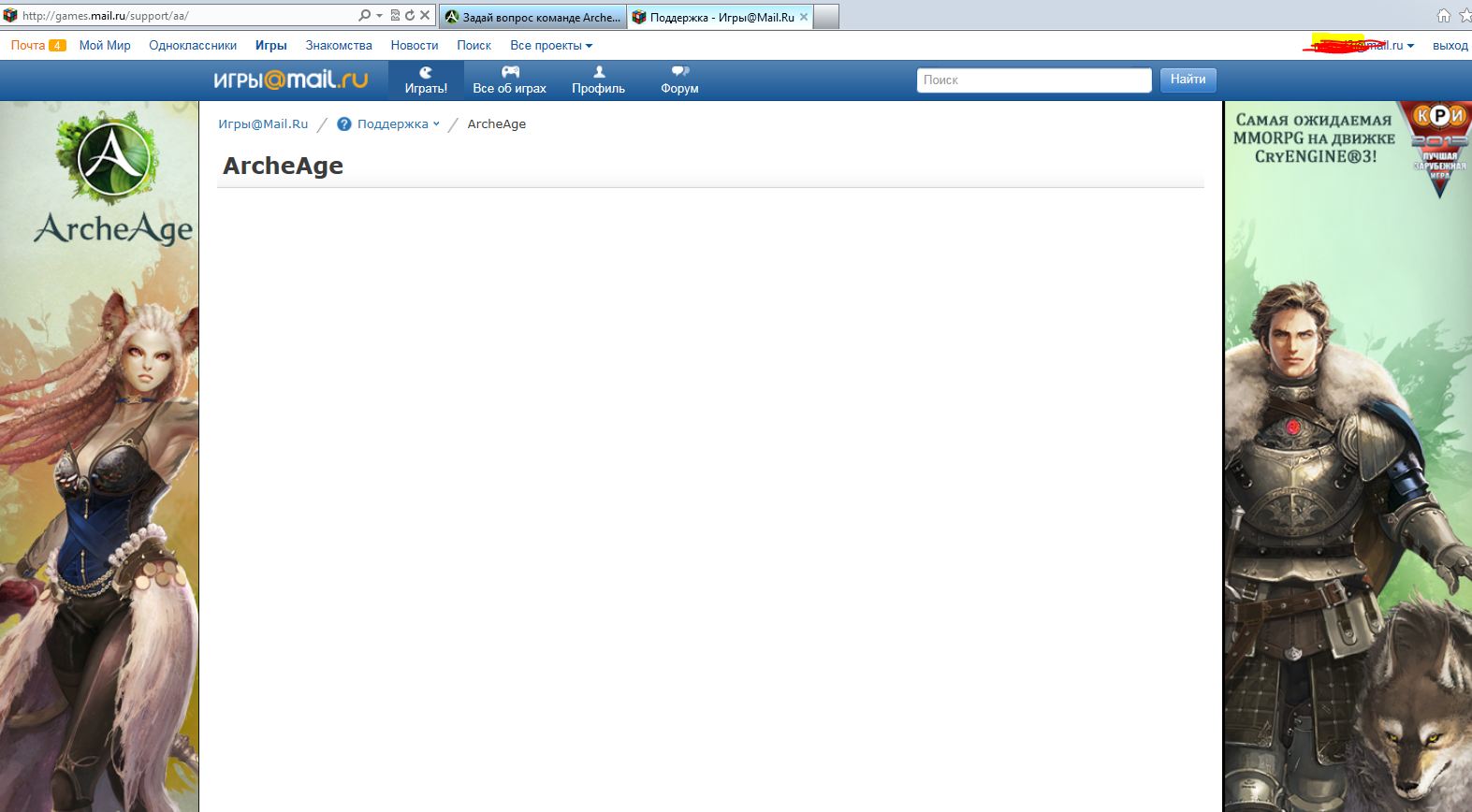Log out via the выход link
The image size is (1472, 812).
(1450, 45)
